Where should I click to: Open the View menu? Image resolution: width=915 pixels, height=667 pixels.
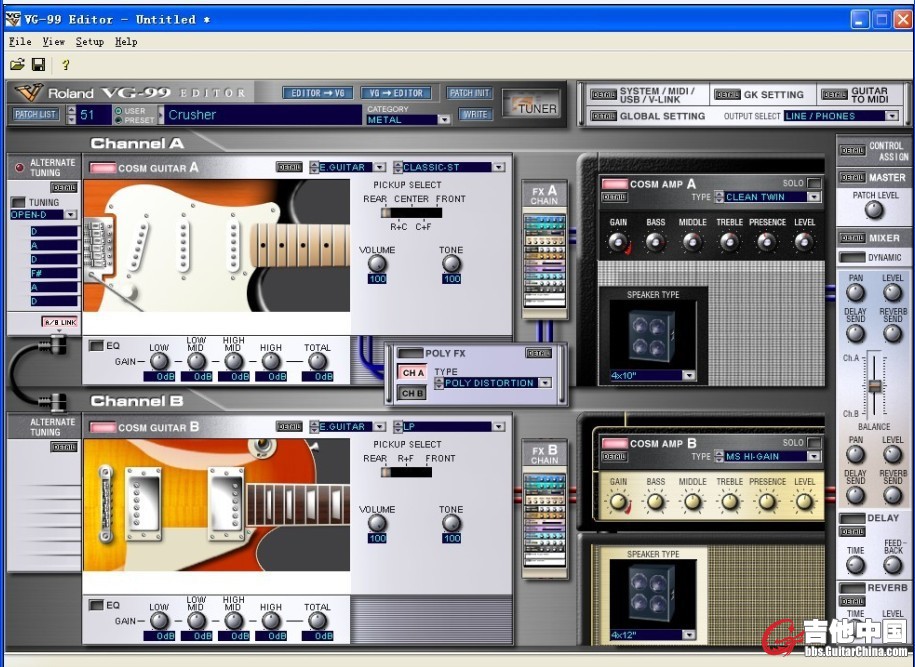(53, 42)
